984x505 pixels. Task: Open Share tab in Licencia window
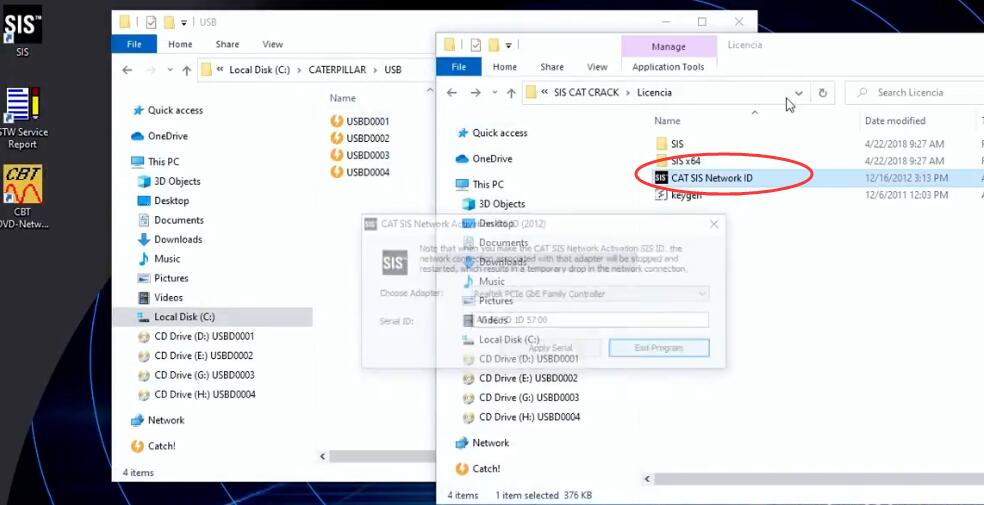click(552, 67)
